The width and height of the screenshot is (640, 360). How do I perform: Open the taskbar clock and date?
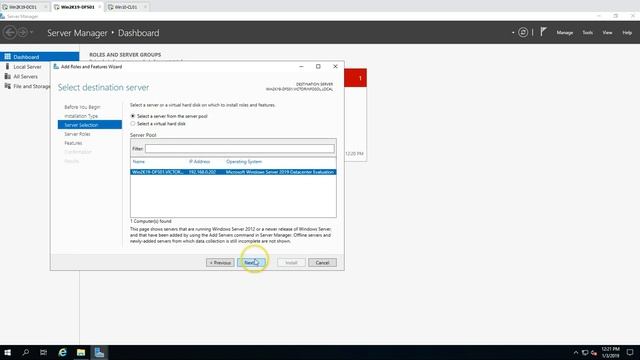tap(611, 353)
